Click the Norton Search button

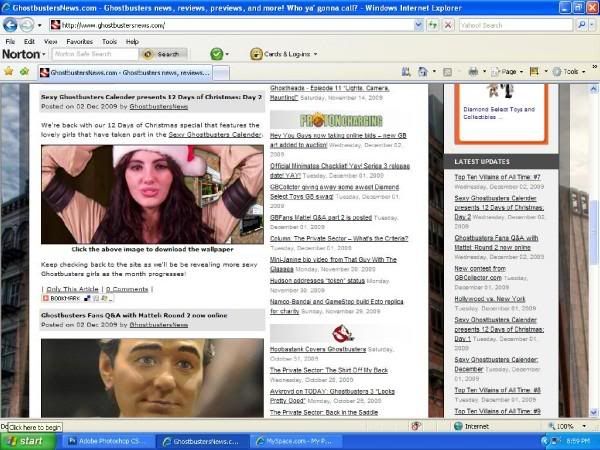click(163, 54)
